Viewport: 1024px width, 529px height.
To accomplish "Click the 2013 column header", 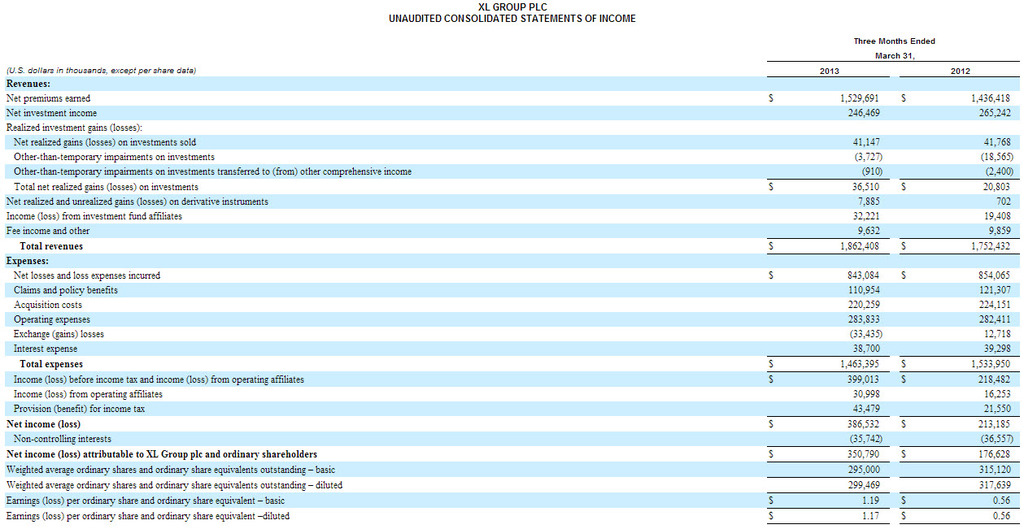I will (x=829, y=71).
